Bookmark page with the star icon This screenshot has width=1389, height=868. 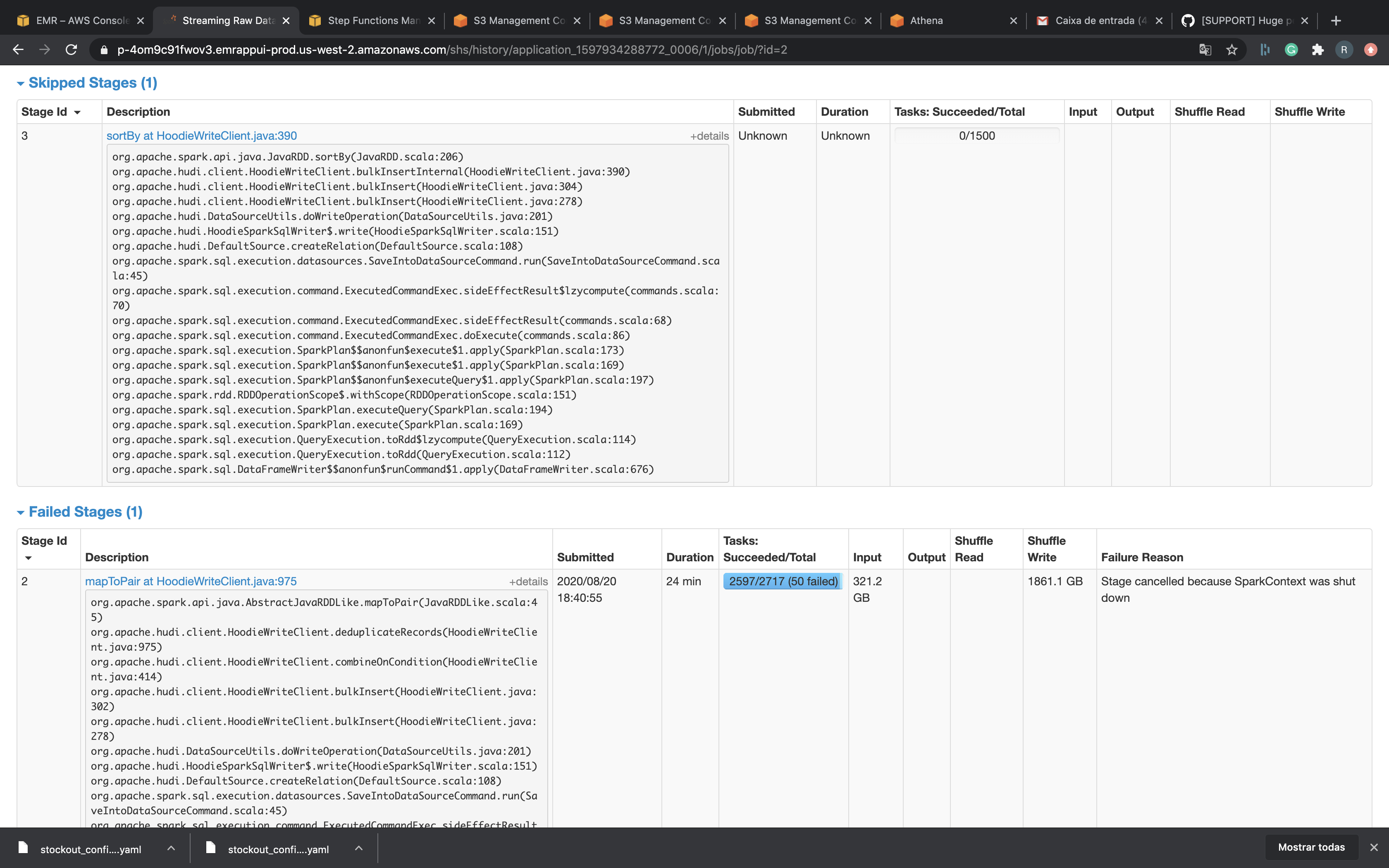[x=1232, y=50]
